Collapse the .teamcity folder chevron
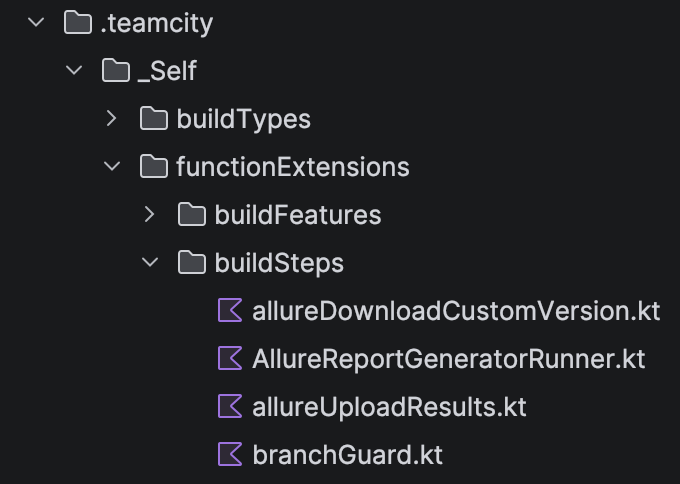 [36, 22]
